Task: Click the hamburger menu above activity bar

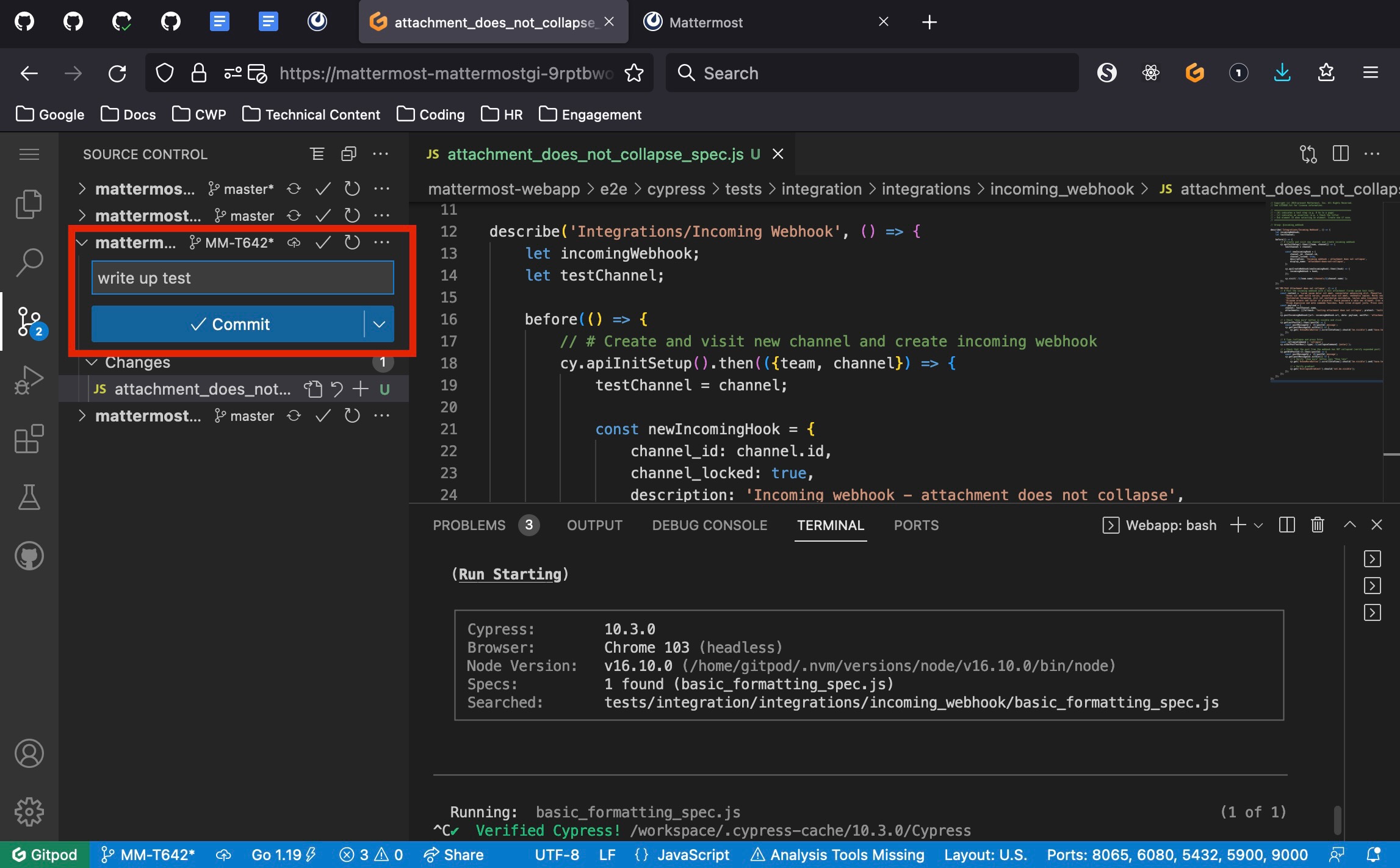Action: click(x=29, y=154)
